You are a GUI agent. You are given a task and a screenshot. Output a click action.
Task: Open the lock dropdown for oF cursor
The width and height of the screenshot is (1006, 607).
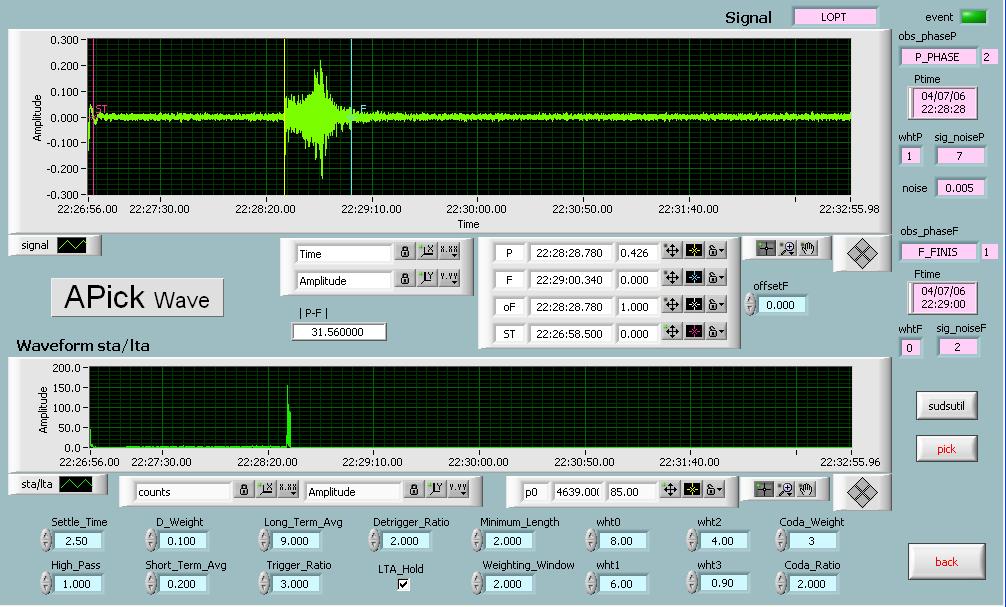click(x=716, y=305)
